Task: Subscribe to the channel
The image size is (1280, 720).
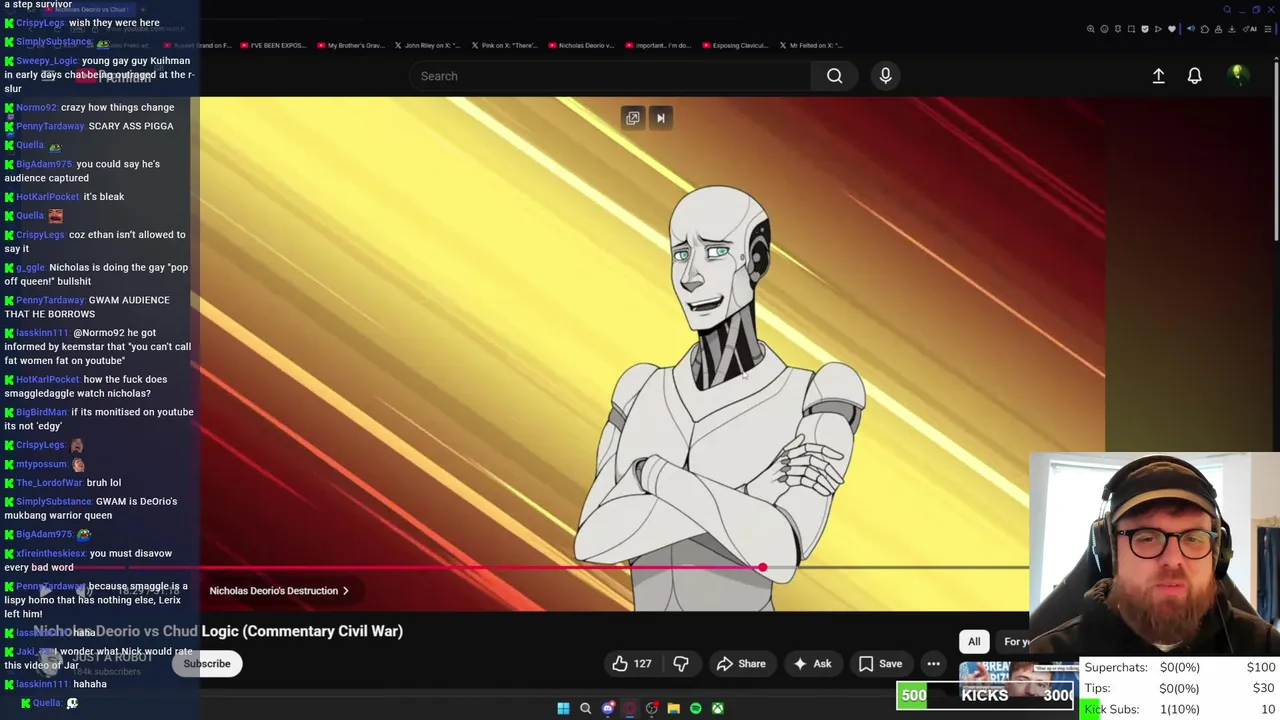Action: tap(206, 663)
